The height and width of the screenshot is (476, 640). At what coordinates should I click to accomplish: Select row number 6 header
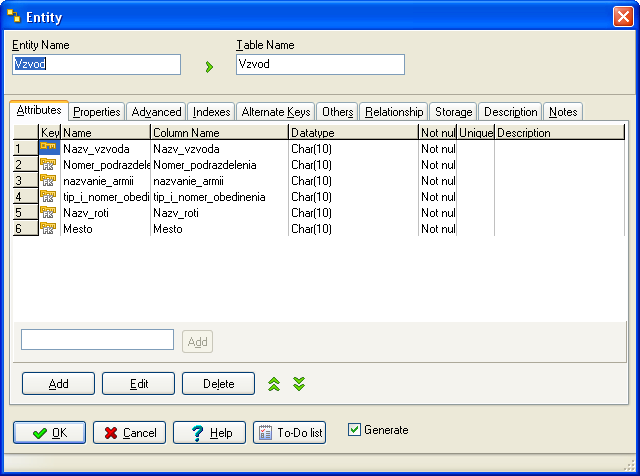pos(26,228)
